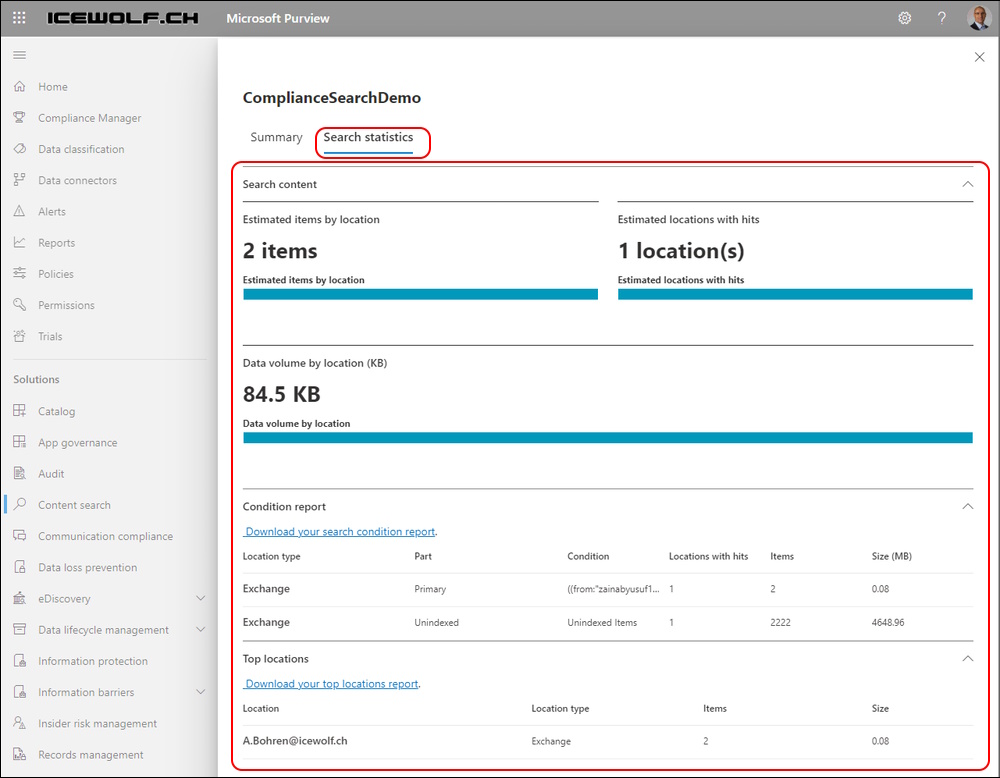Viewport: 1000px width, 778px height.
Task: Close the ComplianceSearchDemo flyout panel
Action: coord(980,57)
